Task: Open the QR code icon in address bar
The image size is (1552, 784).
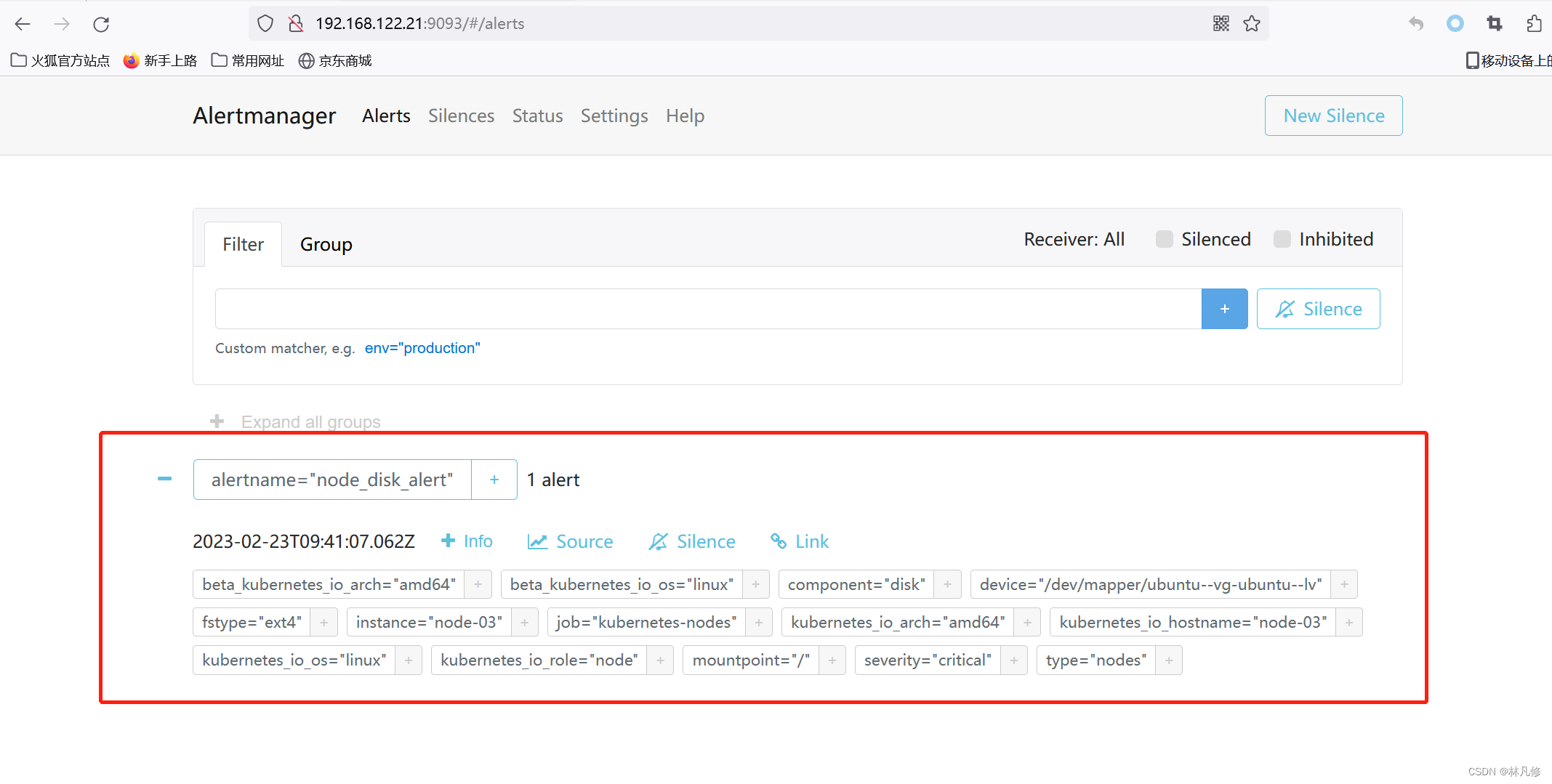Action: 1221,24
